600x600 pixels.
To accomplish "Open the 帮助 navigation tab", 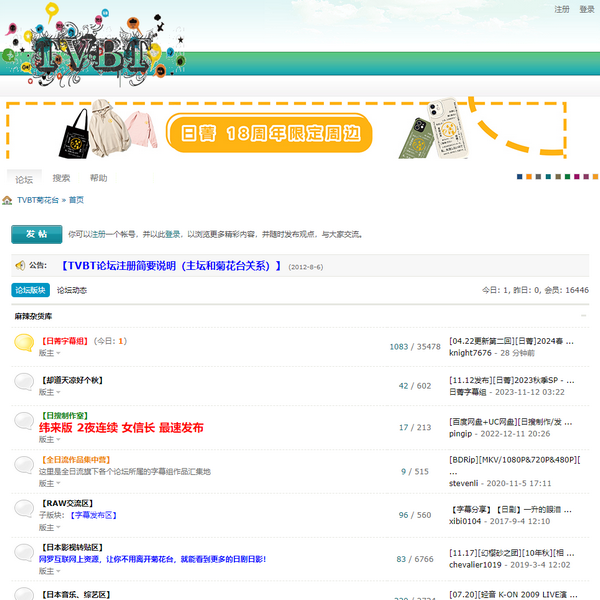I will 98,178.
